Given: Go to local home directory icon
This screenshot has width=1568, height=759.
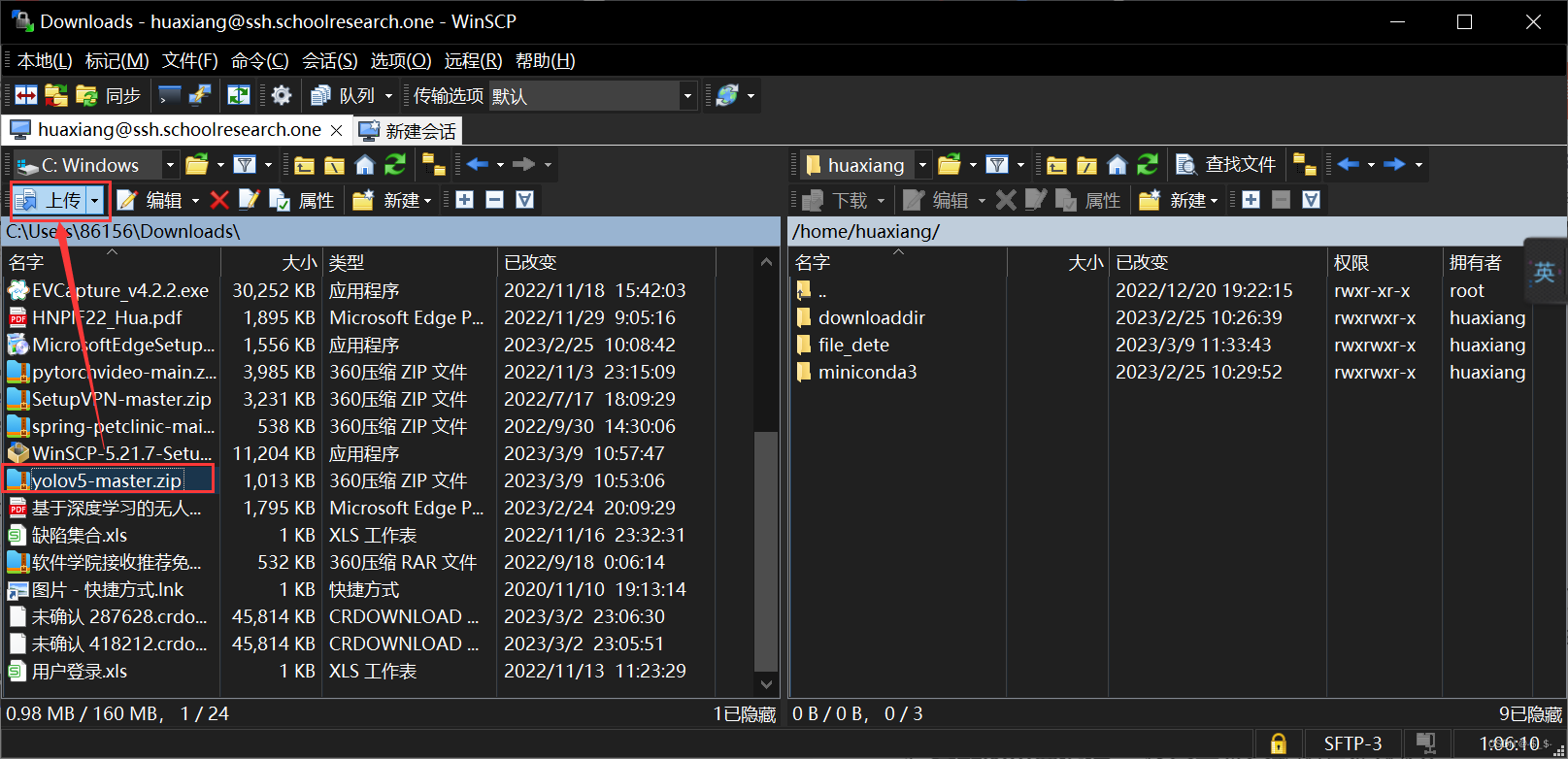Looking at the screenshot, I should click(x=365, y=165).
